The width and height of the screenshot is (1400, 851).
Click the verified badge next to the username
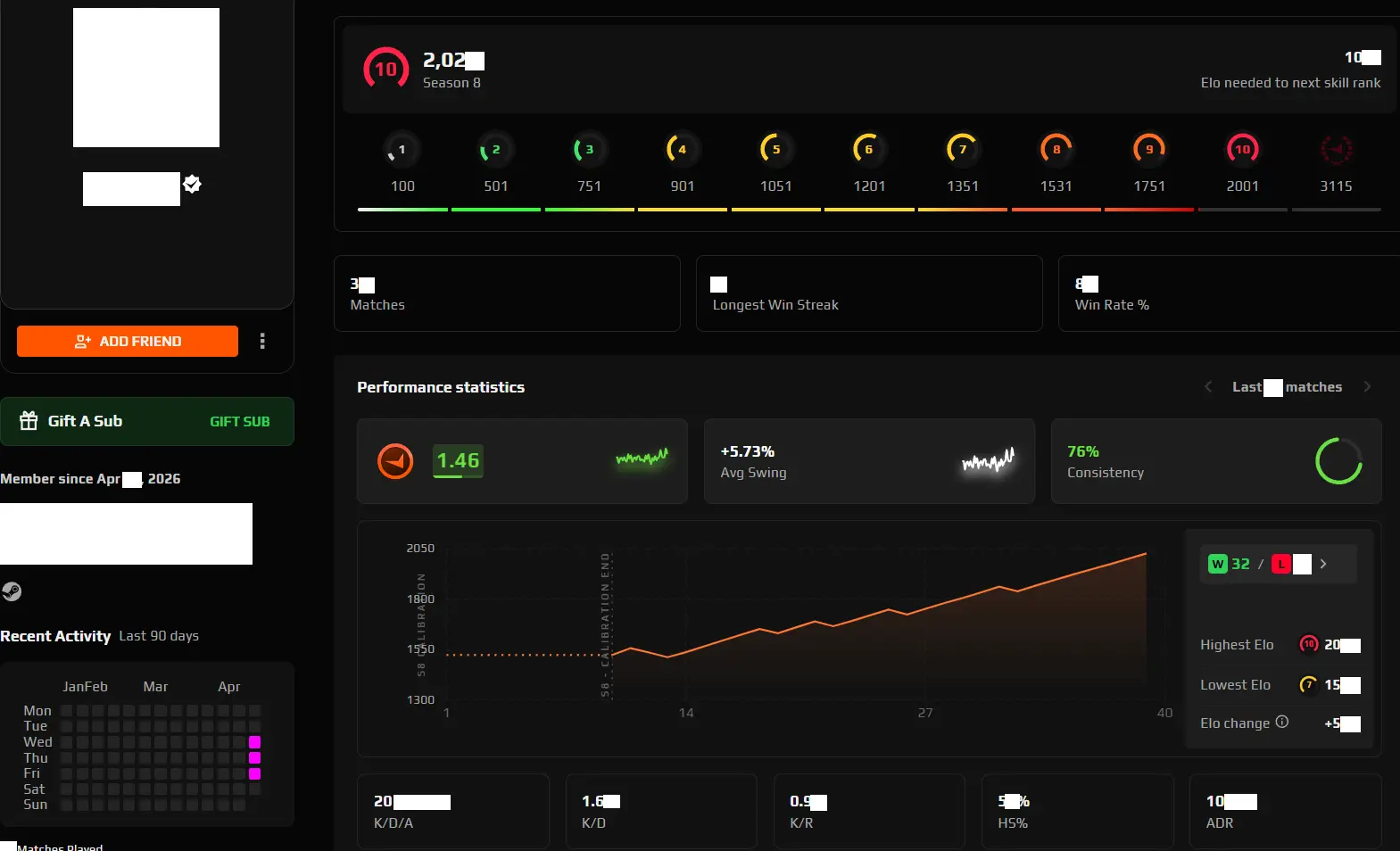(192, 184)
